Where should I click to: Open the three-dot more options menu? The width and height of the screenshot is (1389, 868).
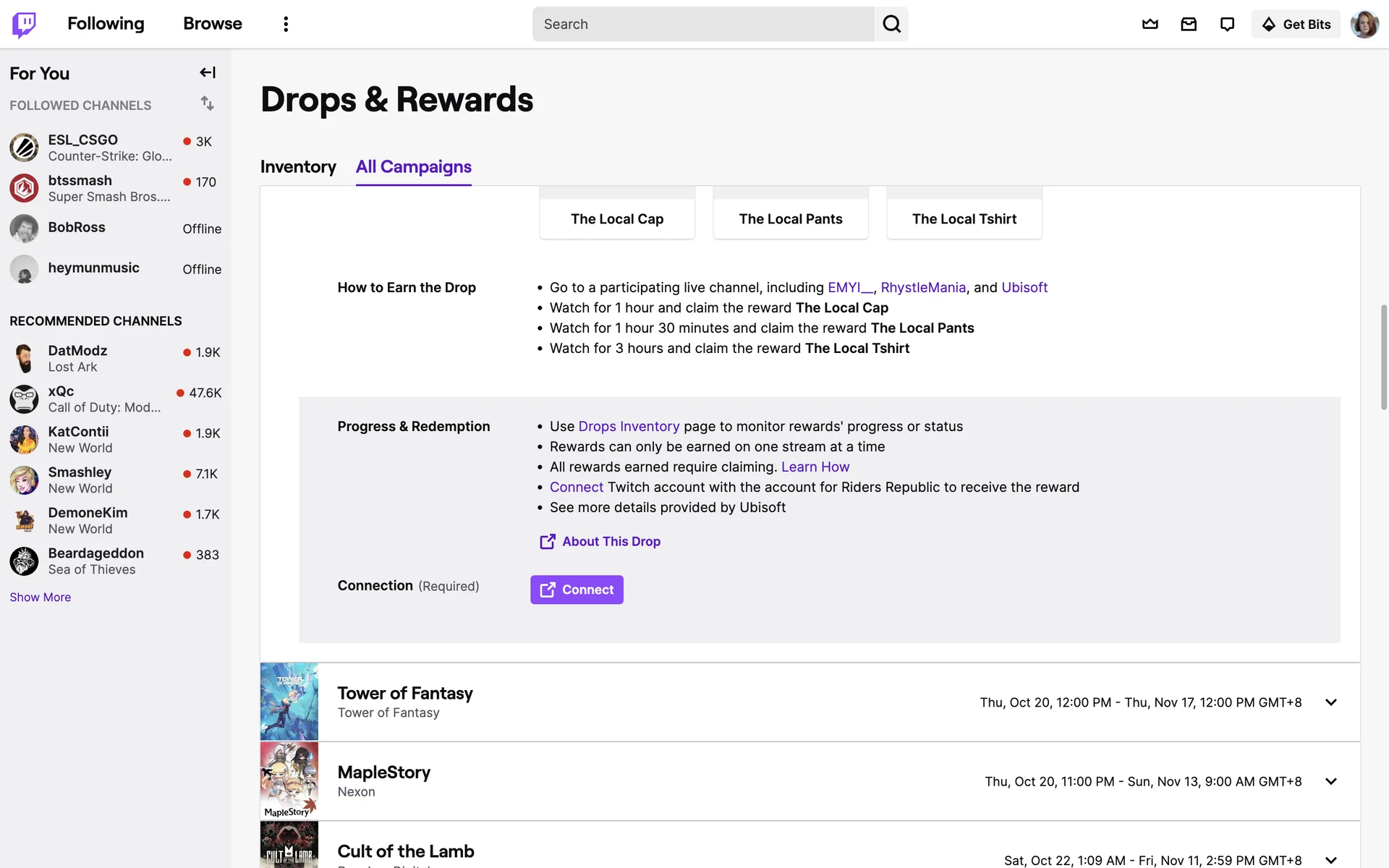[286, 24]
